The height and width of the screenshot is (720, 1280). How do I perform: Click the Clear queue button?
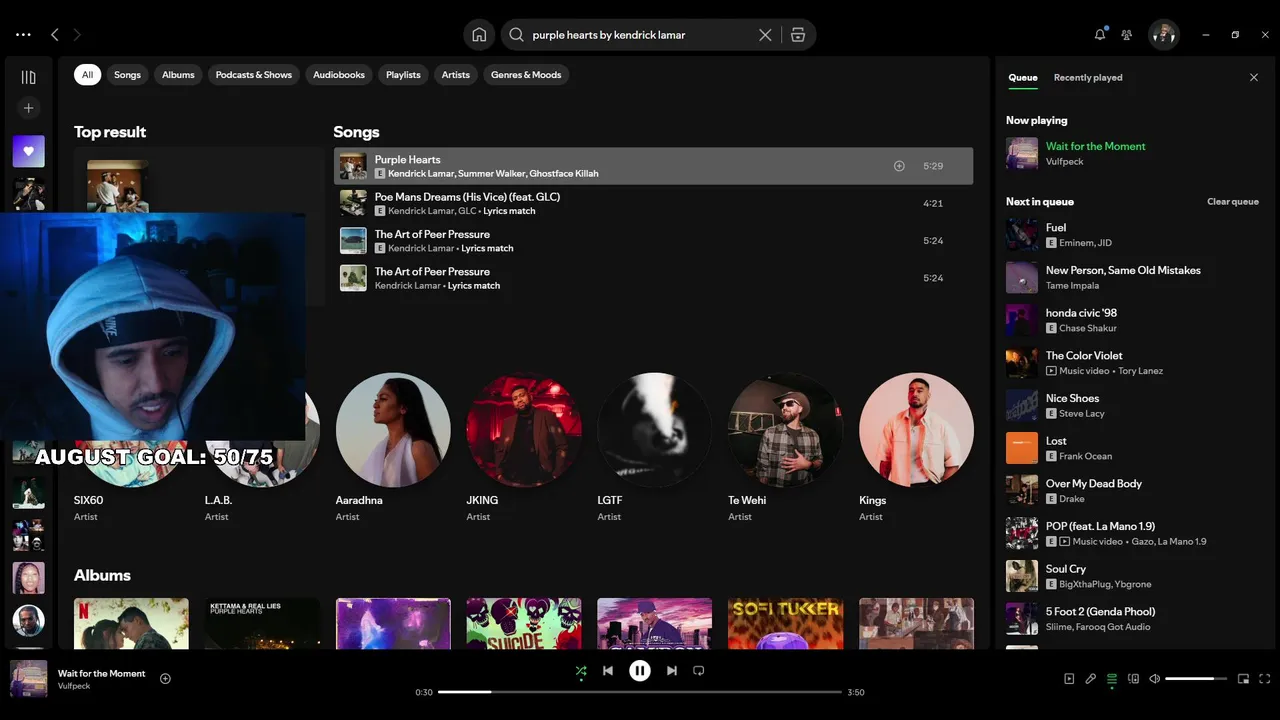1233,202
